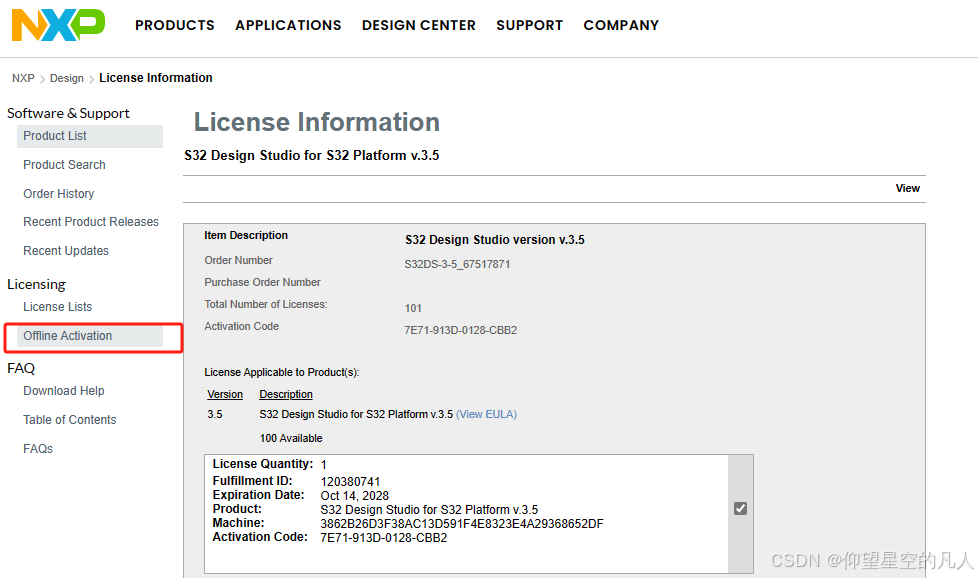Viewport: 978px width, 578px height.
Task: Open Table of Contents link
Action: pos(70,420)
